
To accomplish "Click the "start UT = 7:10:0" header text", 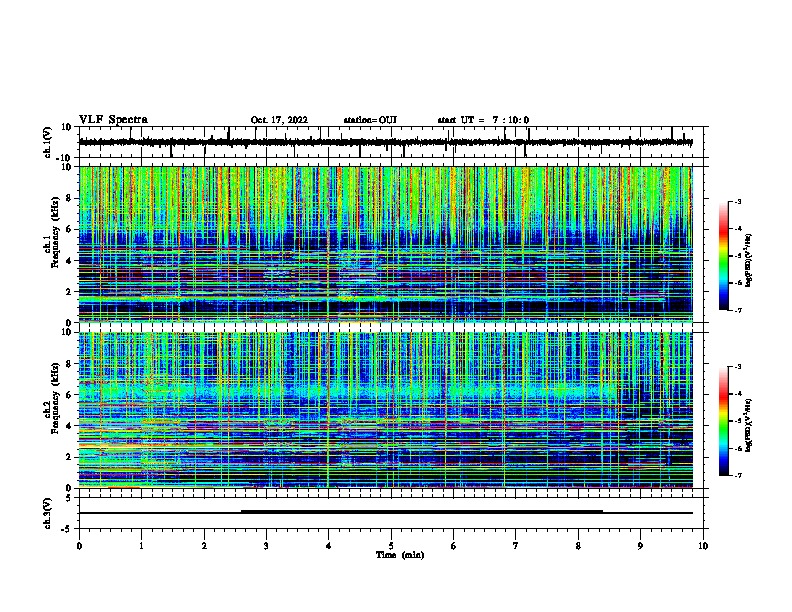I will 483,120.
